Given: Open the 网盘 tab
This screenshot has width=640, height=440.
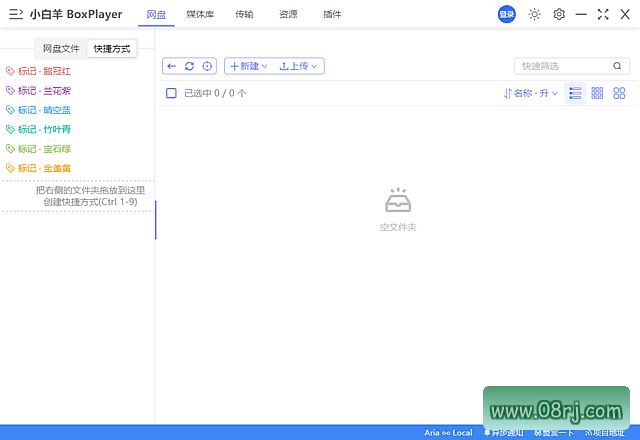Looking at the screenshot, I should [x=156, y=14].
